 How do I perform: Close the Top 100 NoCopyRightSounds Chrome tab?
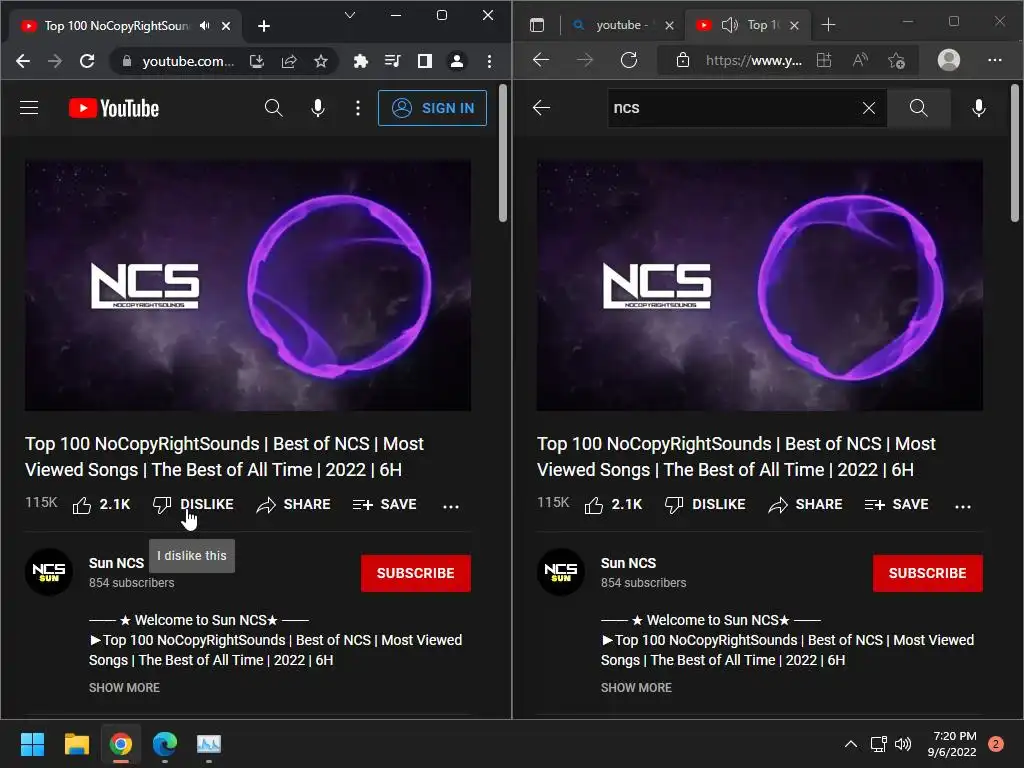226,26
